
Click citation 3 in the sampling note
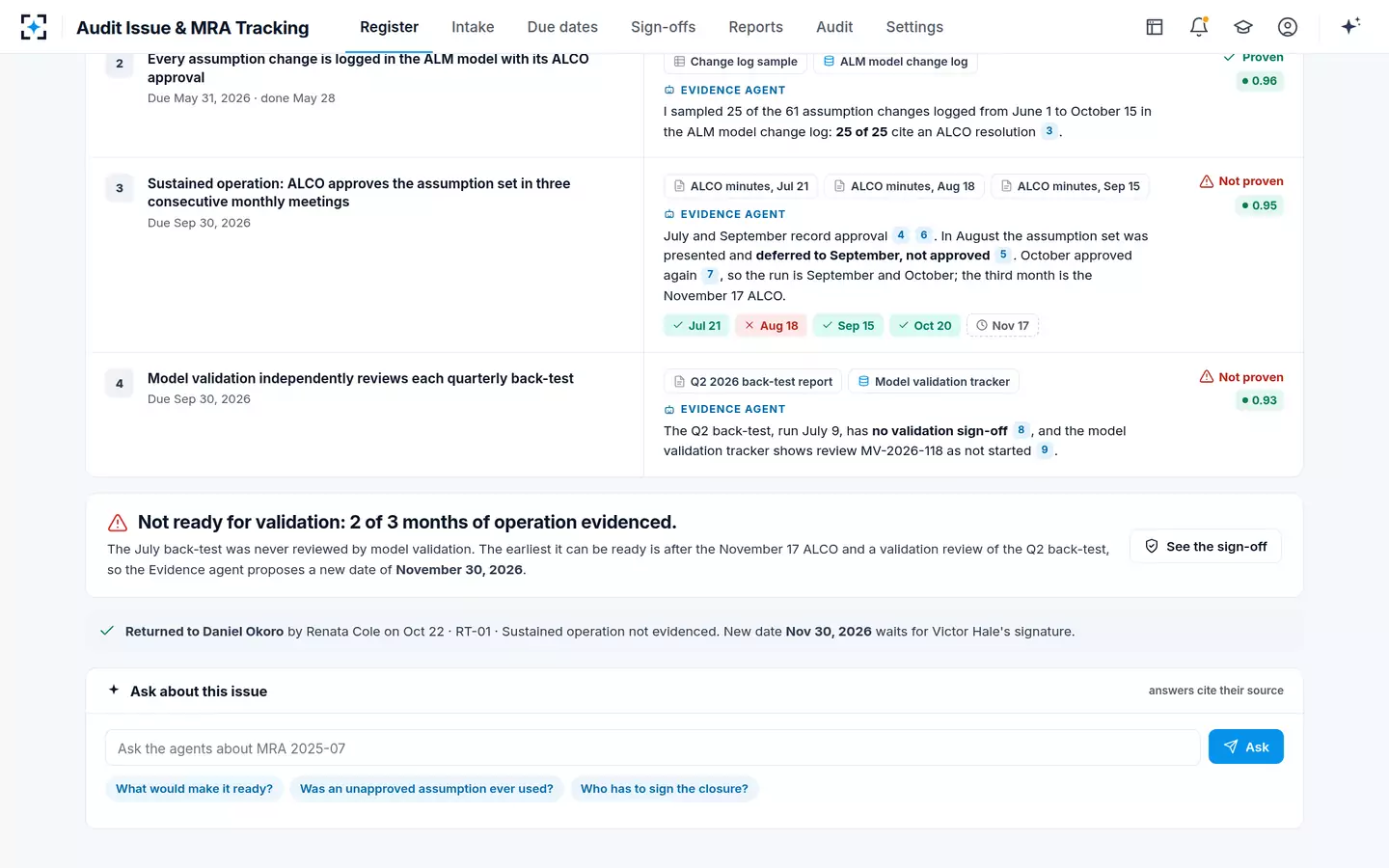coord(1049,131)
